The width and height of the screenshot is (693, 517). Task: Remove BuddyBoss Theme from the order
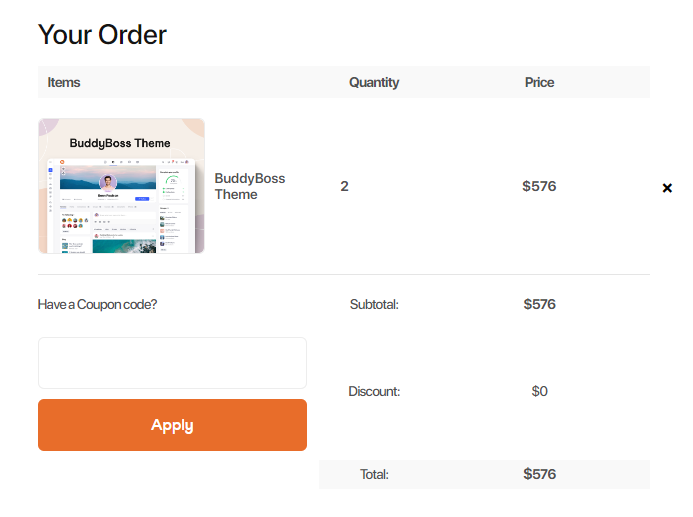tap(667, 188)
